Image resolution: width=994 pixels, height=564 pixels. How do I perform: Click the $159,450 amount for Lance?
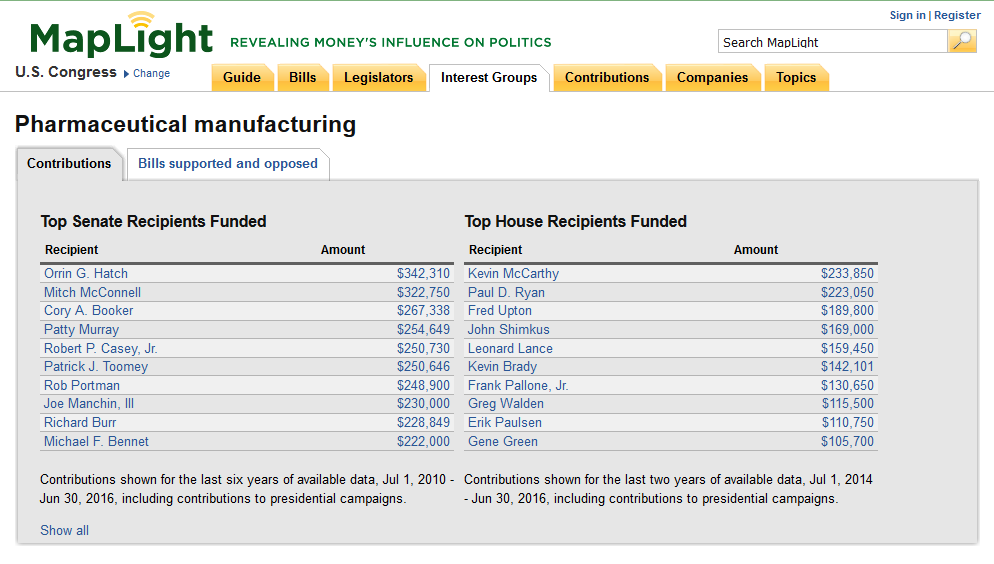pyautogui.click(x=848, y=349)
